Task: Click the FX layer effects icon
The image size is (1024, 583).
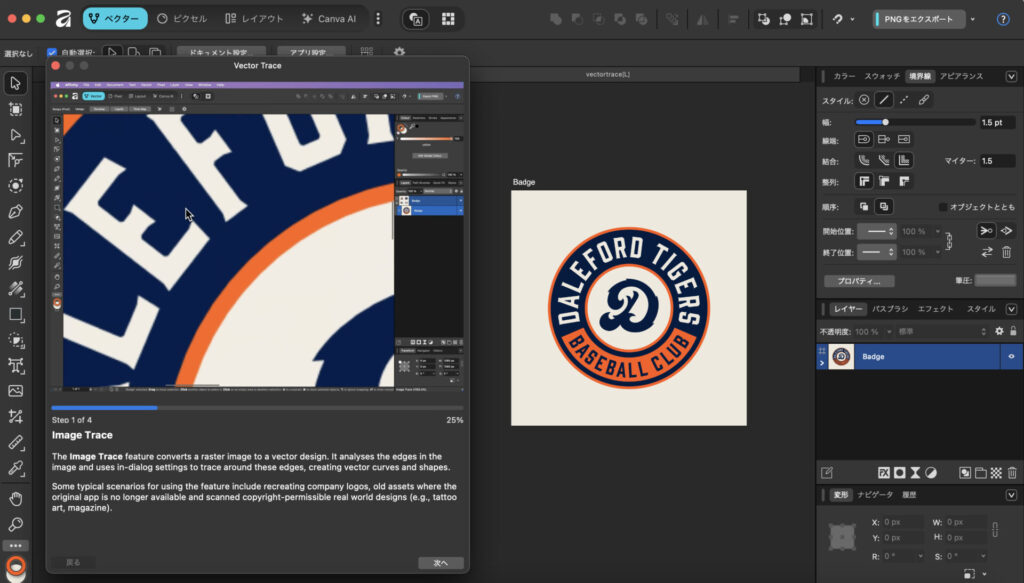Action: [884, 473]
